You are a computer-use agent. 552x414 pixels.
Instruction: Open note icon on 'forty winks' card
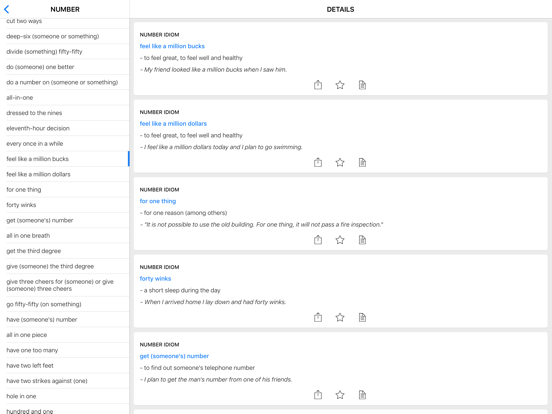coord(362,317)
